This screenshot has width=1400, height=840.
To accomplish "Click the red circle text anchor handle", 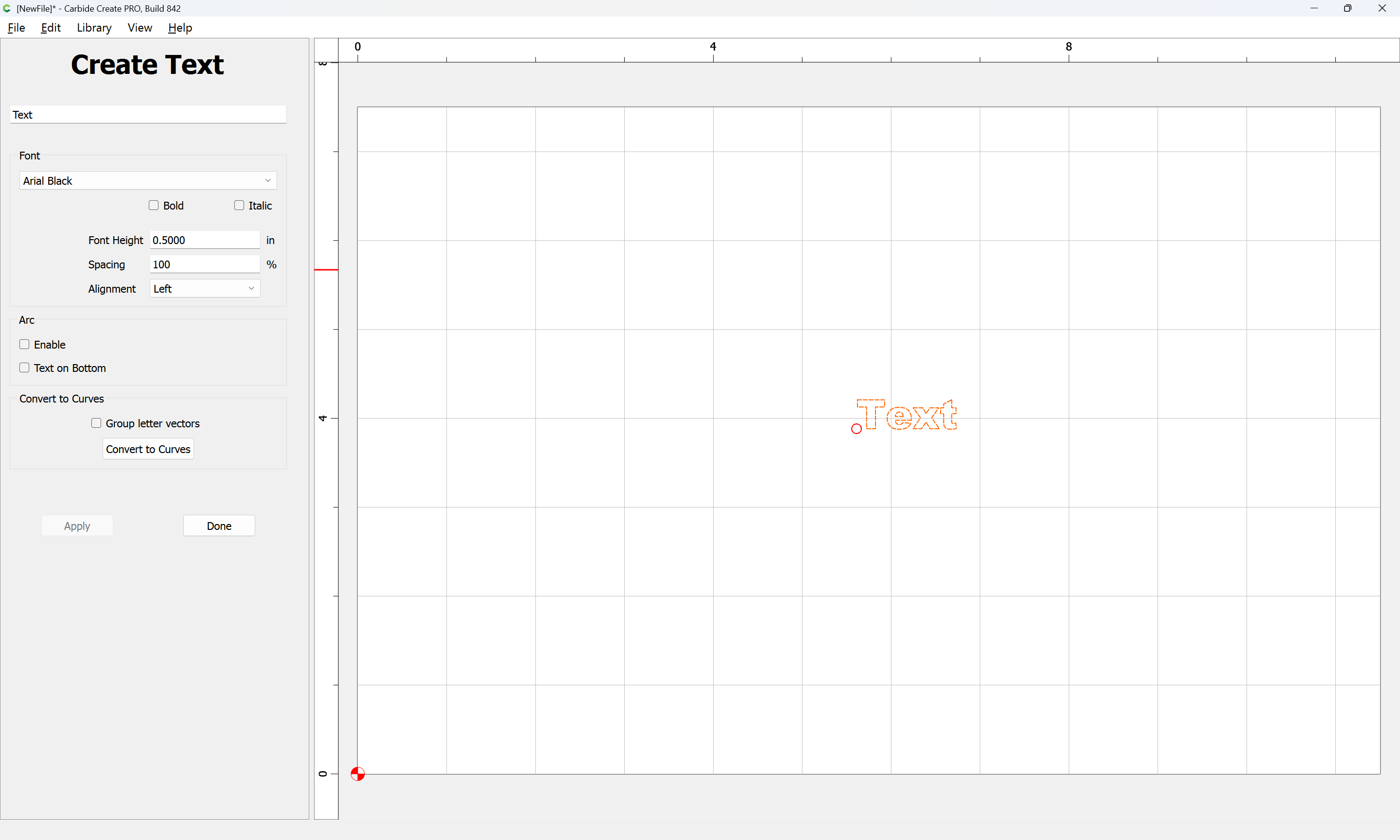I will (856, 429).
